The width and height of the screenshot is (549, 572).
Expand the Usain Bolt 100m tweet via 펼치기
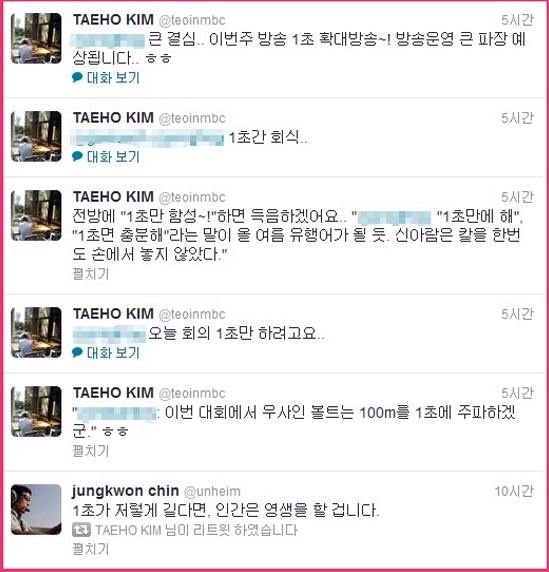pyautogui.click(x=91, y=451)
